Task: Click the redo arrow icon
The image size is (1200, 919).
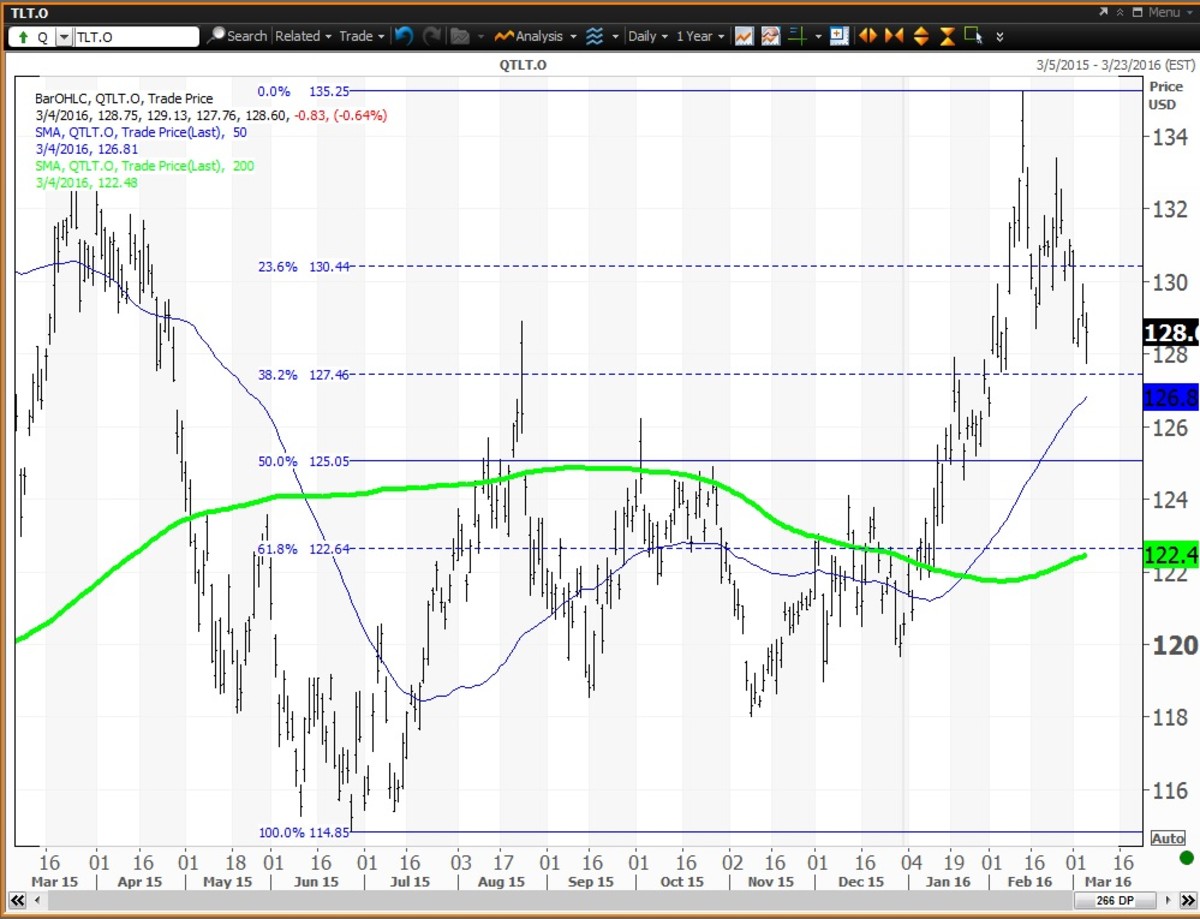Action: (x=432, y=36)
